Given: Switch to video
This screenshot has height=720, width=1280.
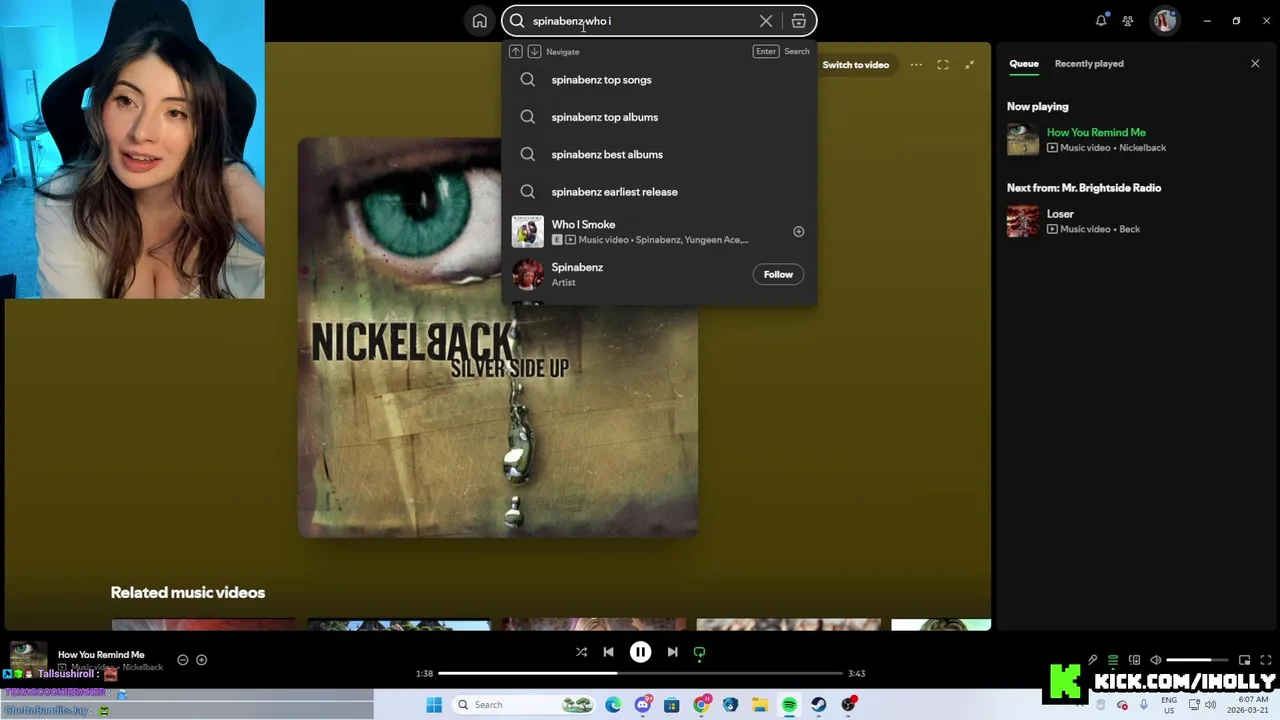Looking at the screenshot, I should 855,65.
